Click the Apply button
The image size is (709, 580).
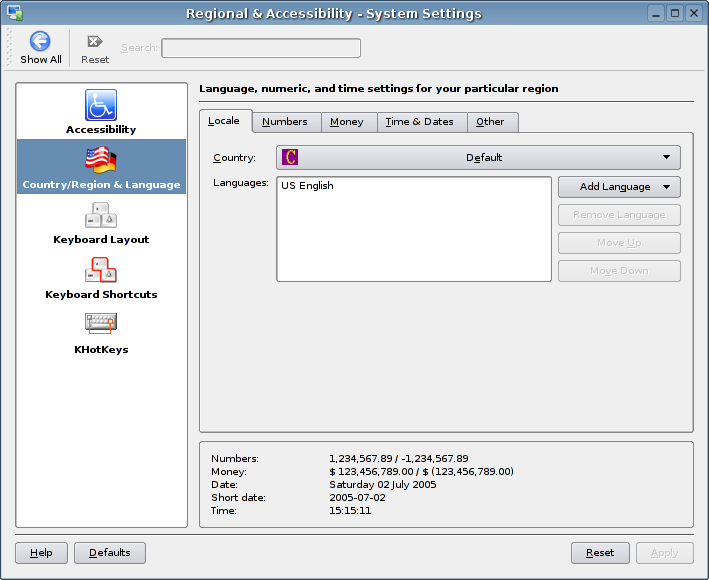click(x=665, y=553)
